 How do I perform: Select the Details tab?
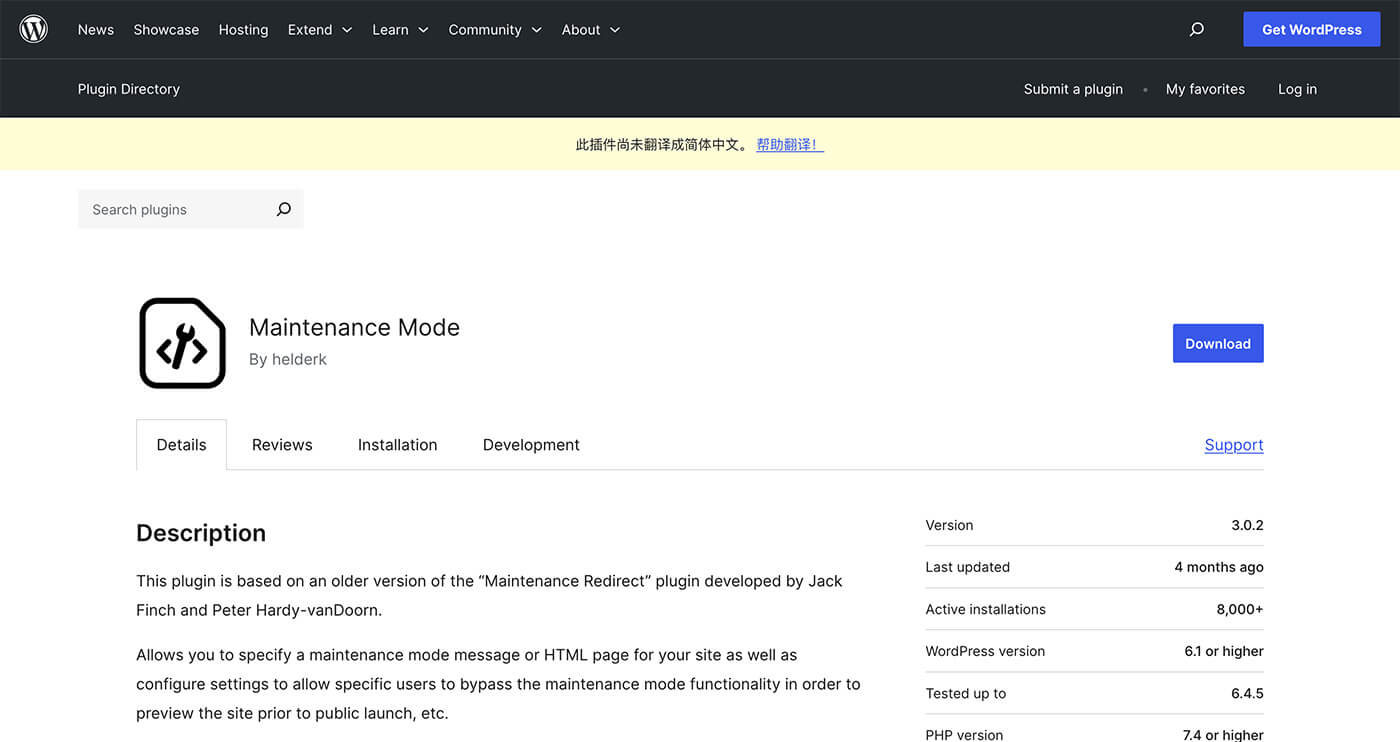coord(181,445)
